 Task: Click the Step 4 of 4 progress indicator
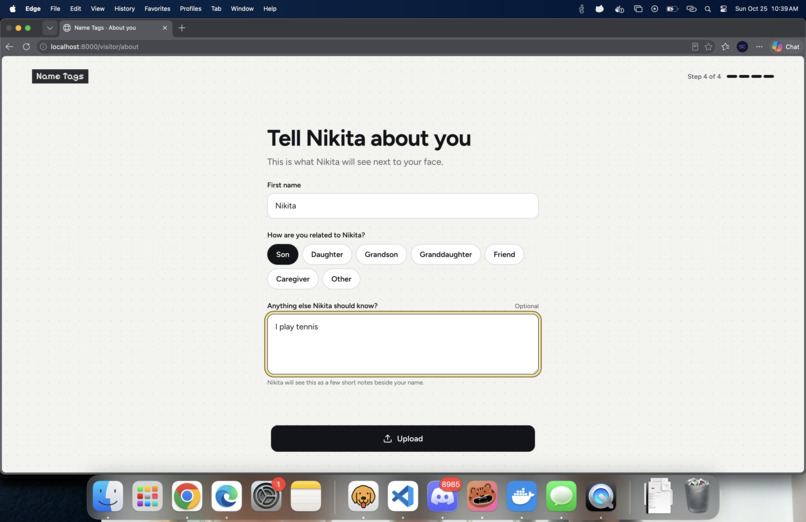(730, 77)
